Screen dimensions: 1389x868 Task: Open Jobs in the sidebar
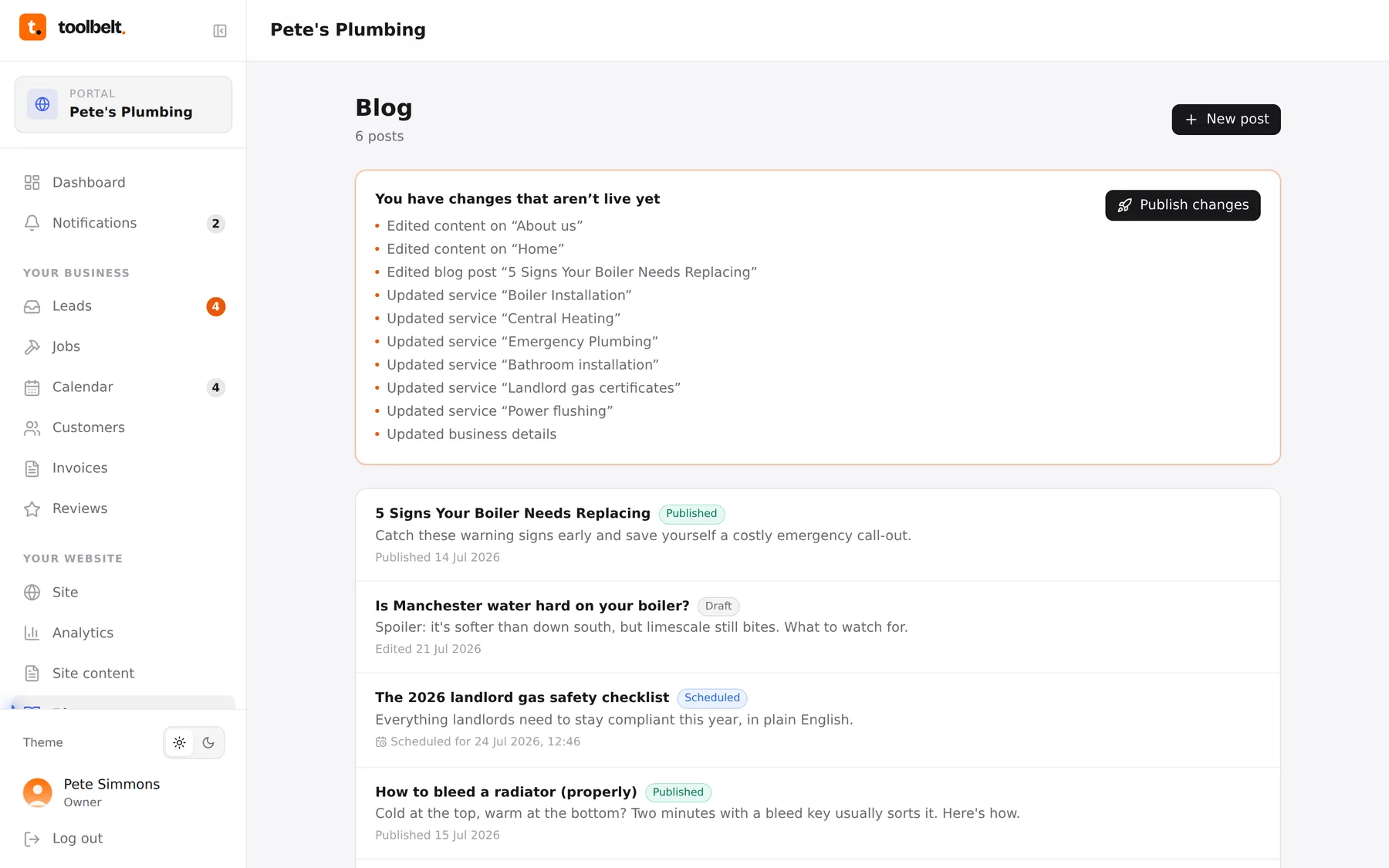123,347
